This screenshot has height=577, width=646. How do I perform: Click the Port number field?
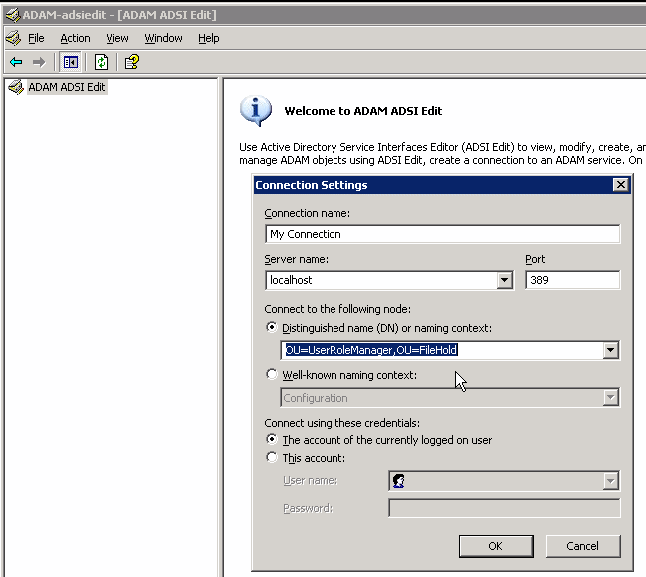coord(572,281)
